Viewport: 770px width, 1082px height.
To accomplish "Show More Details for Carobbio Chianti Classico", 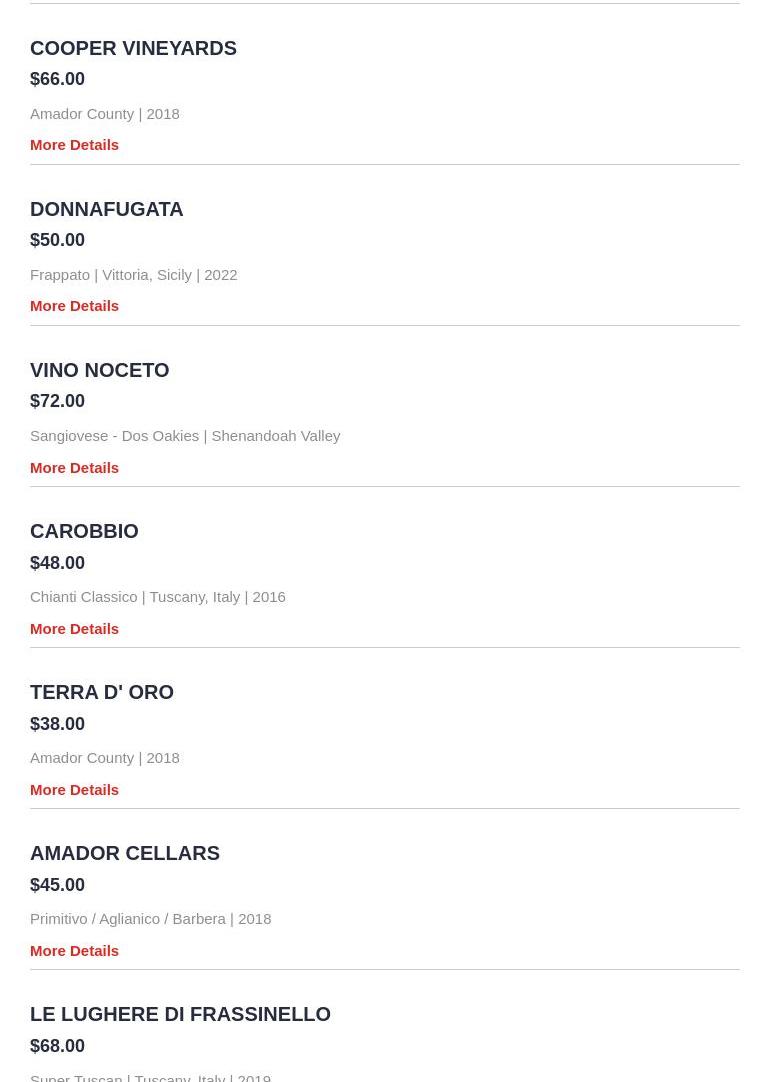I will [x=75, y=629].
